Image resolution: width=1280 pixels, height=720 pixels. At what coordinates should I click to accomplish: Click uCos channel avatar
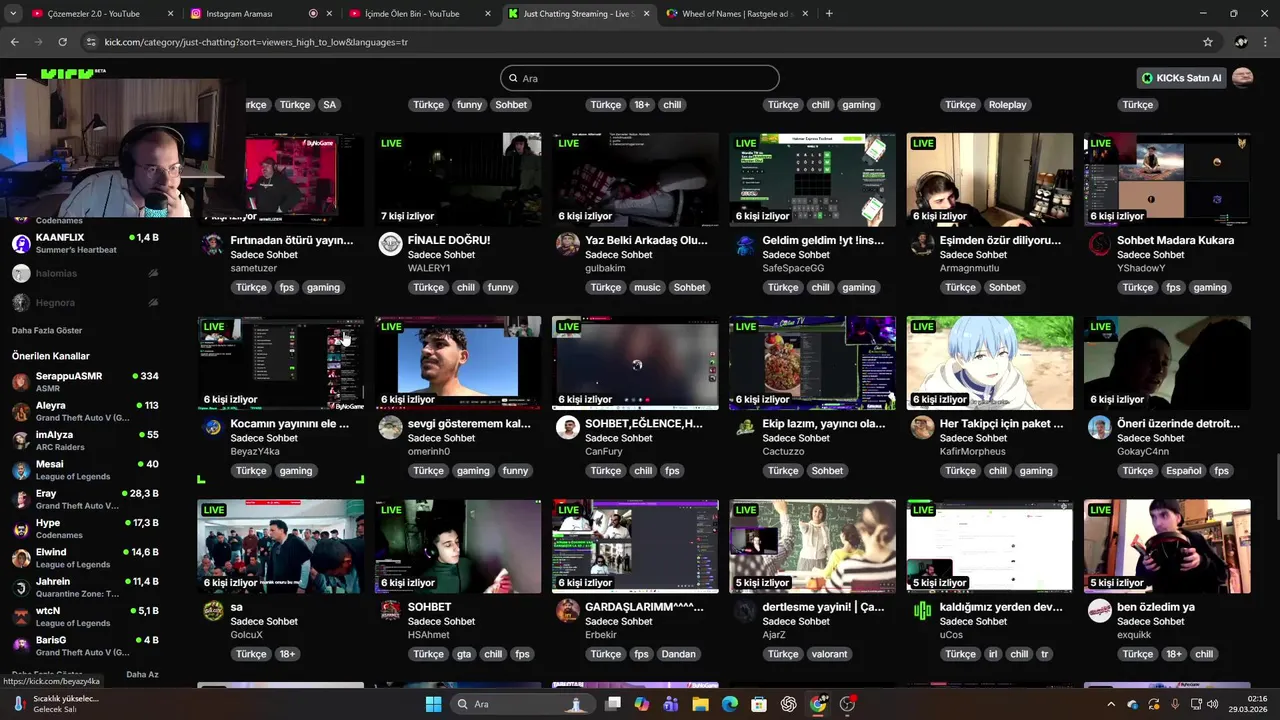tap(922, 611)
